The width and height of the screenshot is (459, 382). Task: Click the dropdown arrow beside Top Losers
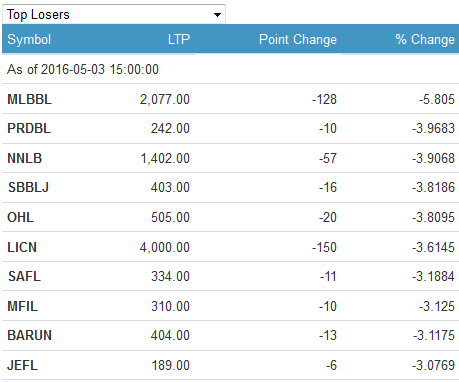coord(217,15)
